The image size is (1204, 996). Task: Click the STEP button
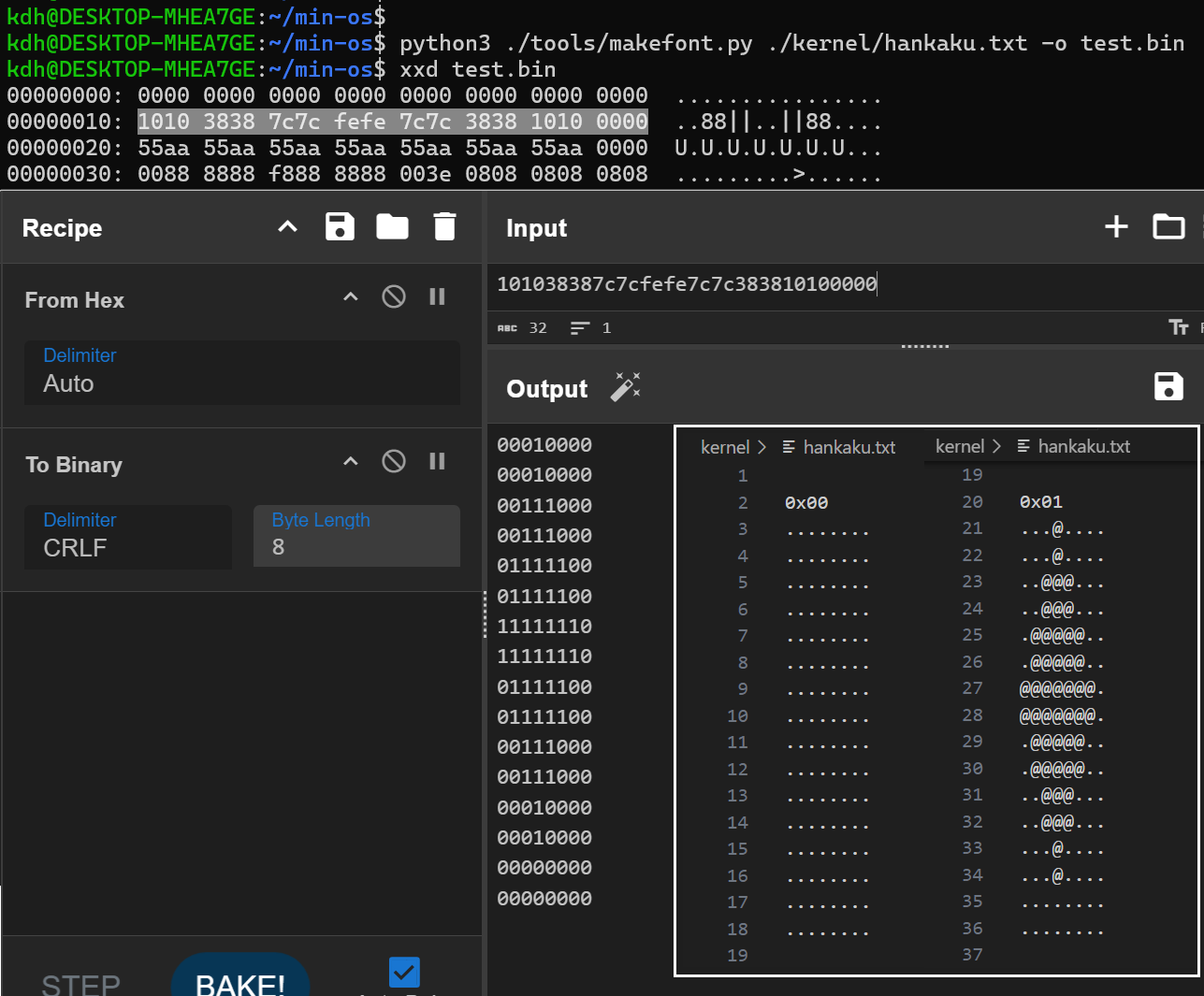[81, 984]
